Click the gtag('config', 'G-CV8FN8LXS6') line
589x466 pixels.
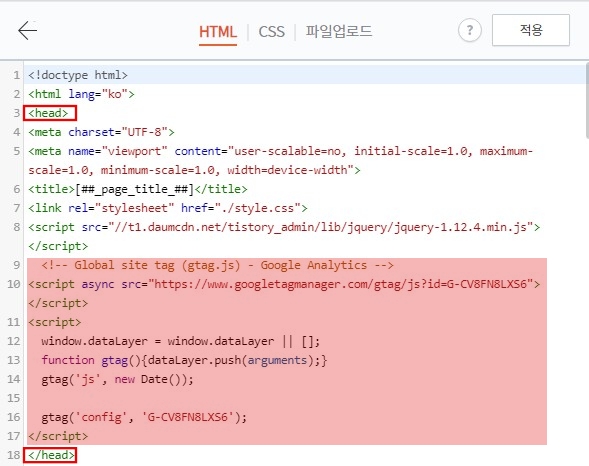(144, 417)
